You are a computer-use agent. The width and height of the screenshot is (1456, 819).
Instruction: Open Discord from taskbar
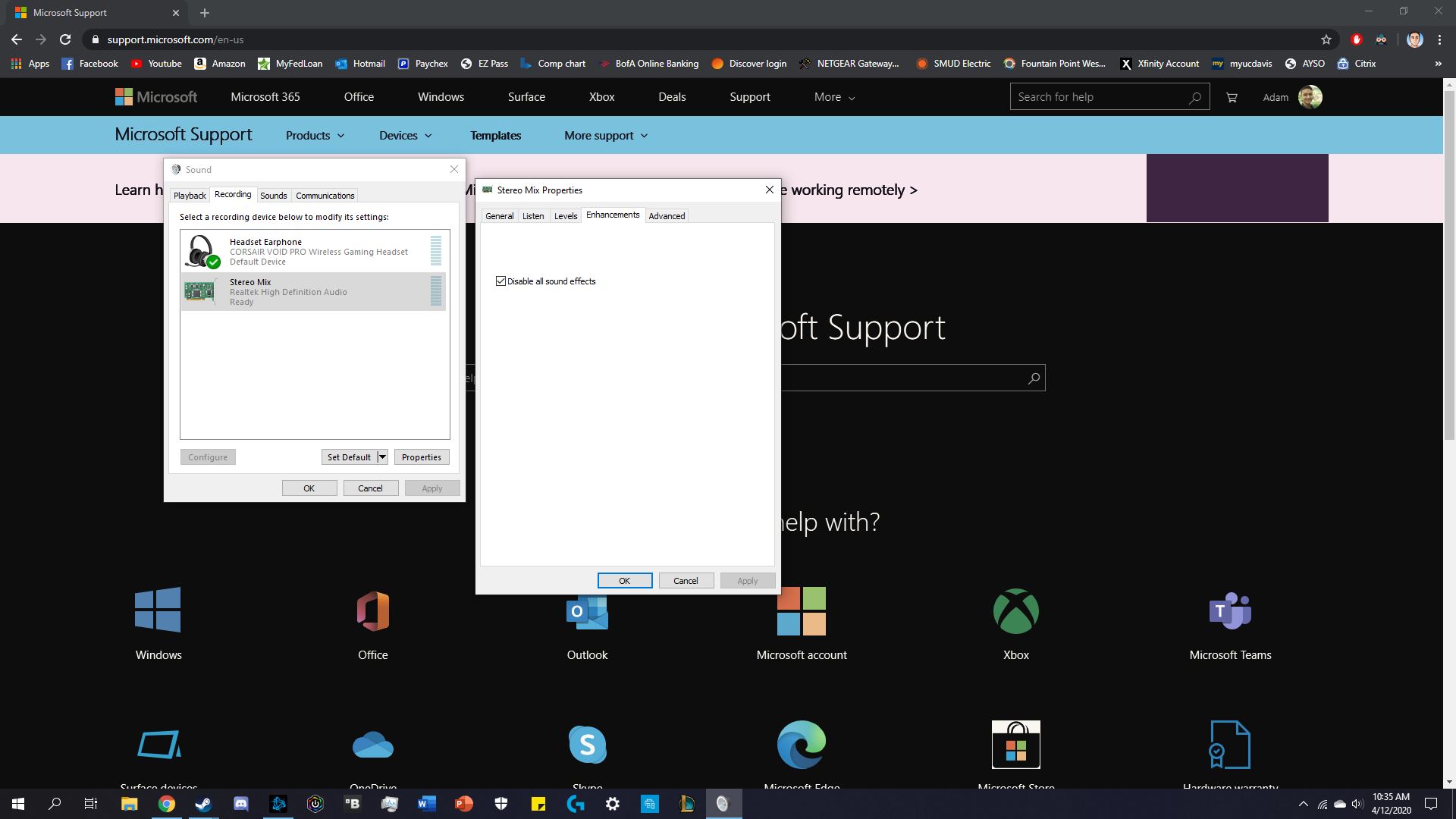coord(240,804)
